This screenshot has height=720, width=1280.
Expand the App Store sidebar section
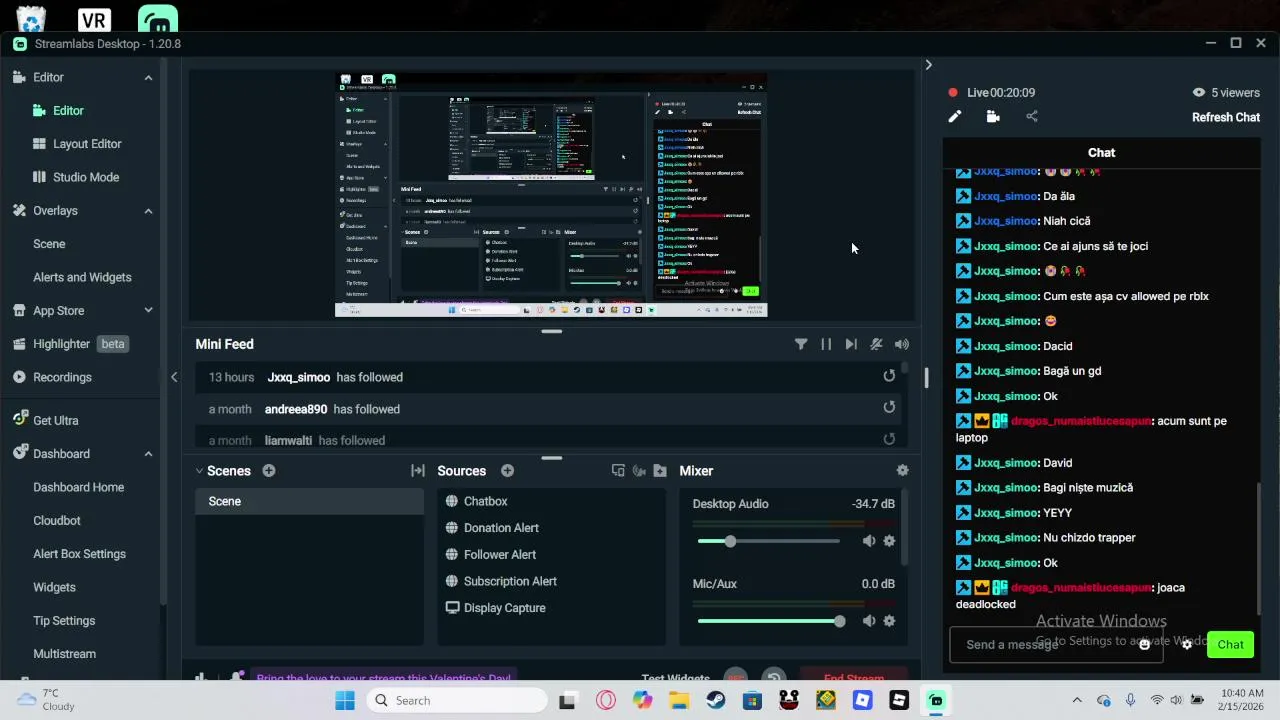pos(148,311)
